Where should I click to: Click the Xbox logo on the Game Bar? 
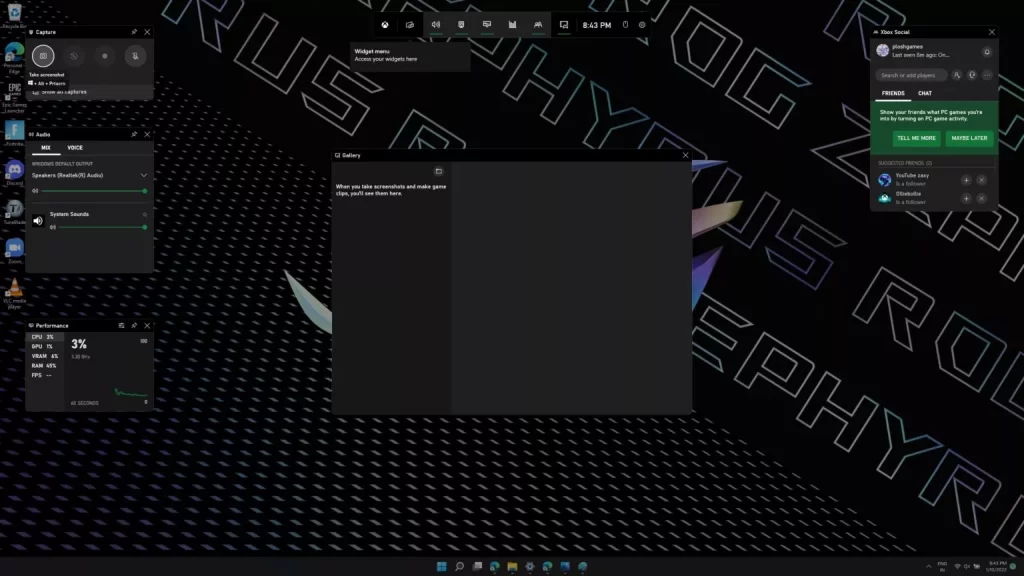(385, 25)
